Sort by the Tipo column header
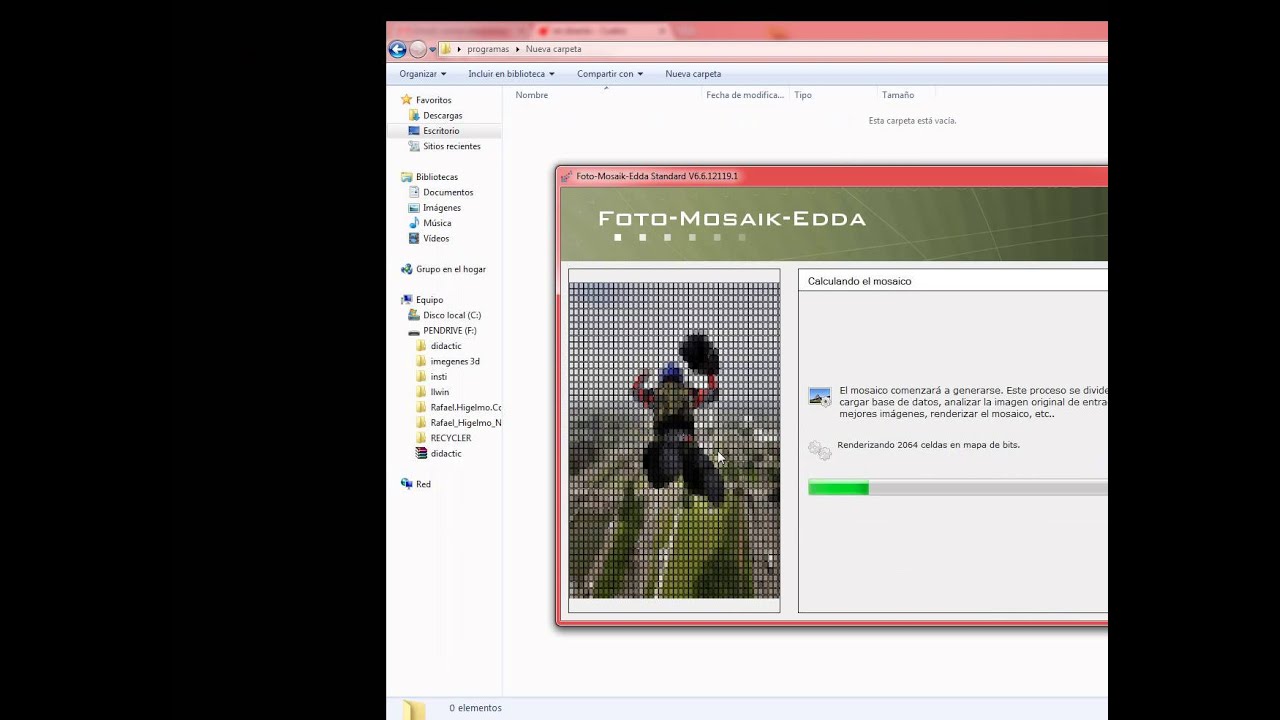The height and width of the screenshot is (720, 1280). (803, 95)
